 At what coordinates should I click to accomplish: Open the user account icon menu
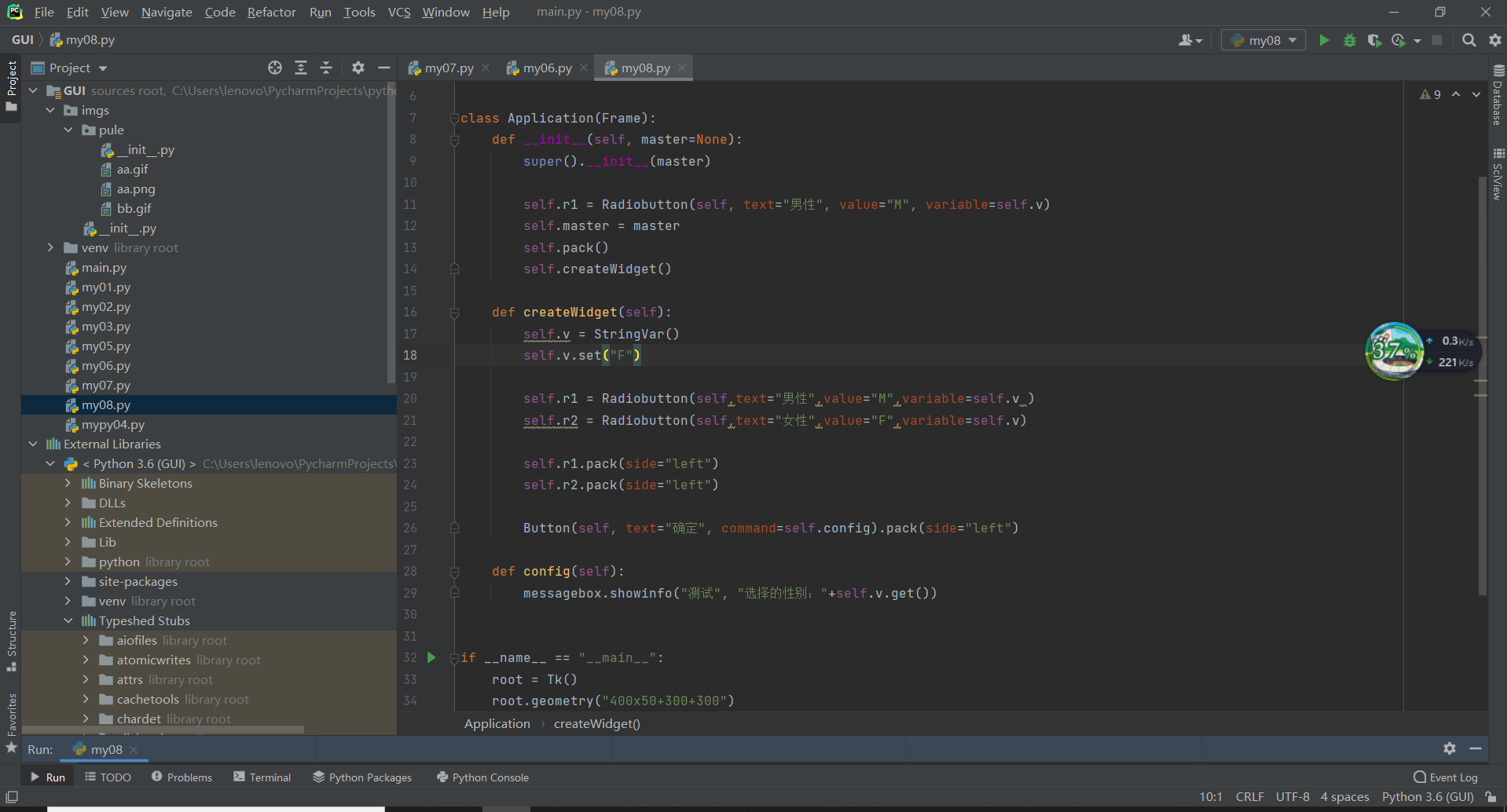point(1190,40)
